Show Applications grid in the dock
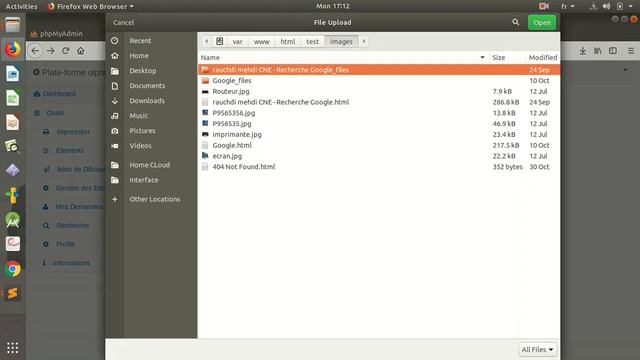Viewport: 640px width, 360px height. (13, 348)
